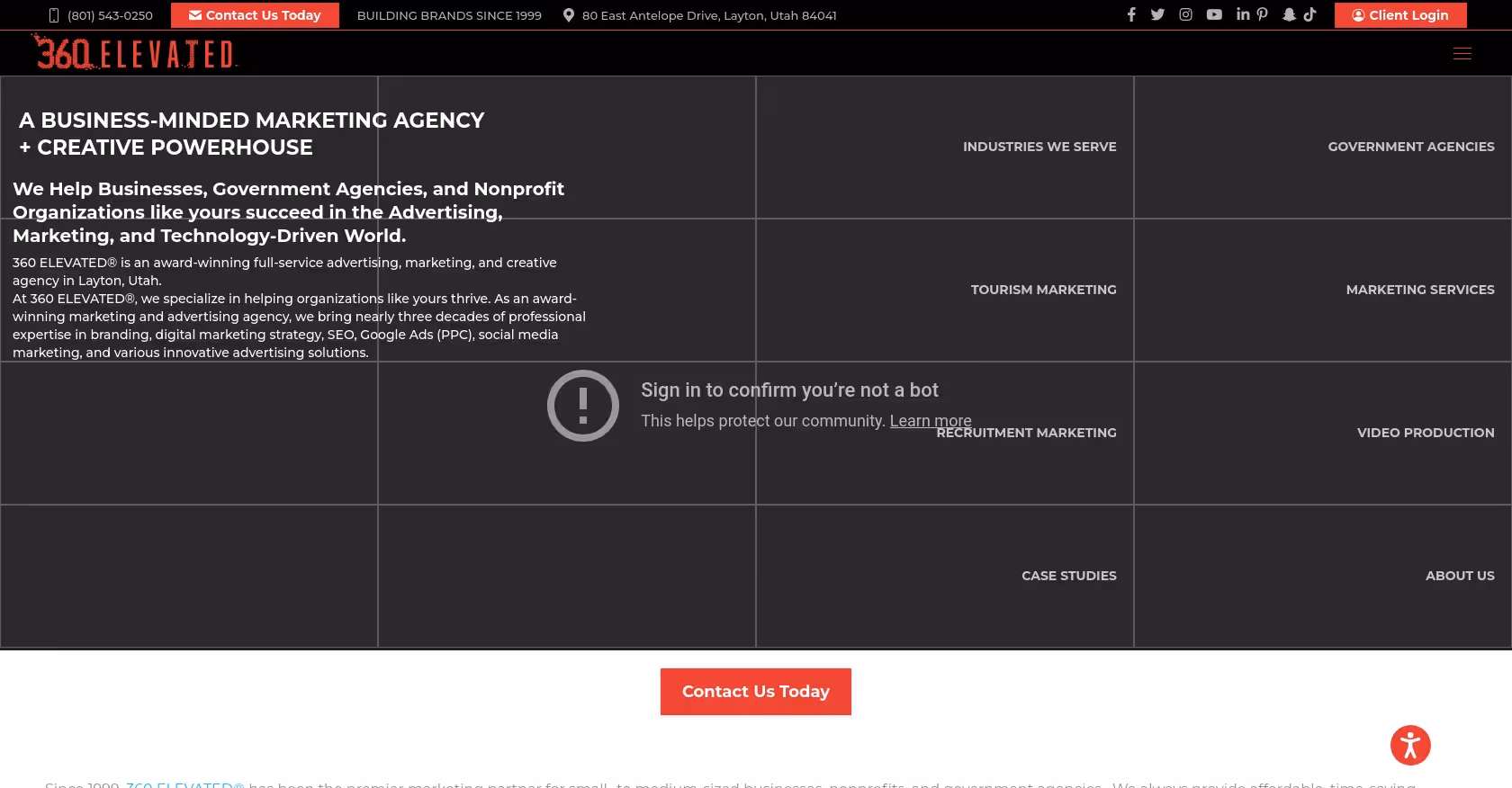Click 'BUILDING BRANDS SINCE 1999' text
Screen dimensions: 1512x788
pyautogui.click(x=449, y=15)
